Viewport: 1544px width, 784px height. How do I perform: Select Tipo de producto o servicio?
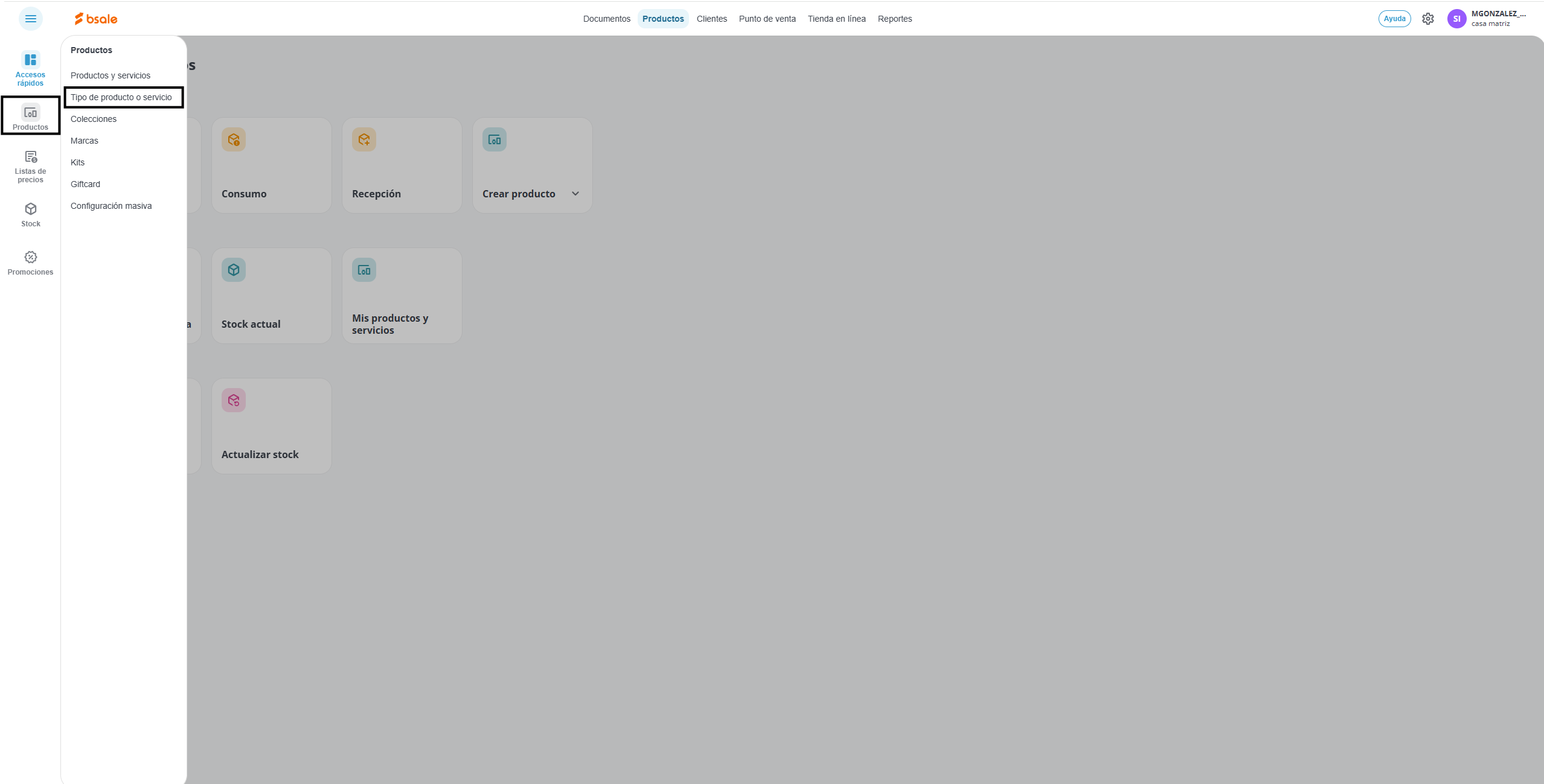tap(121, 97)
